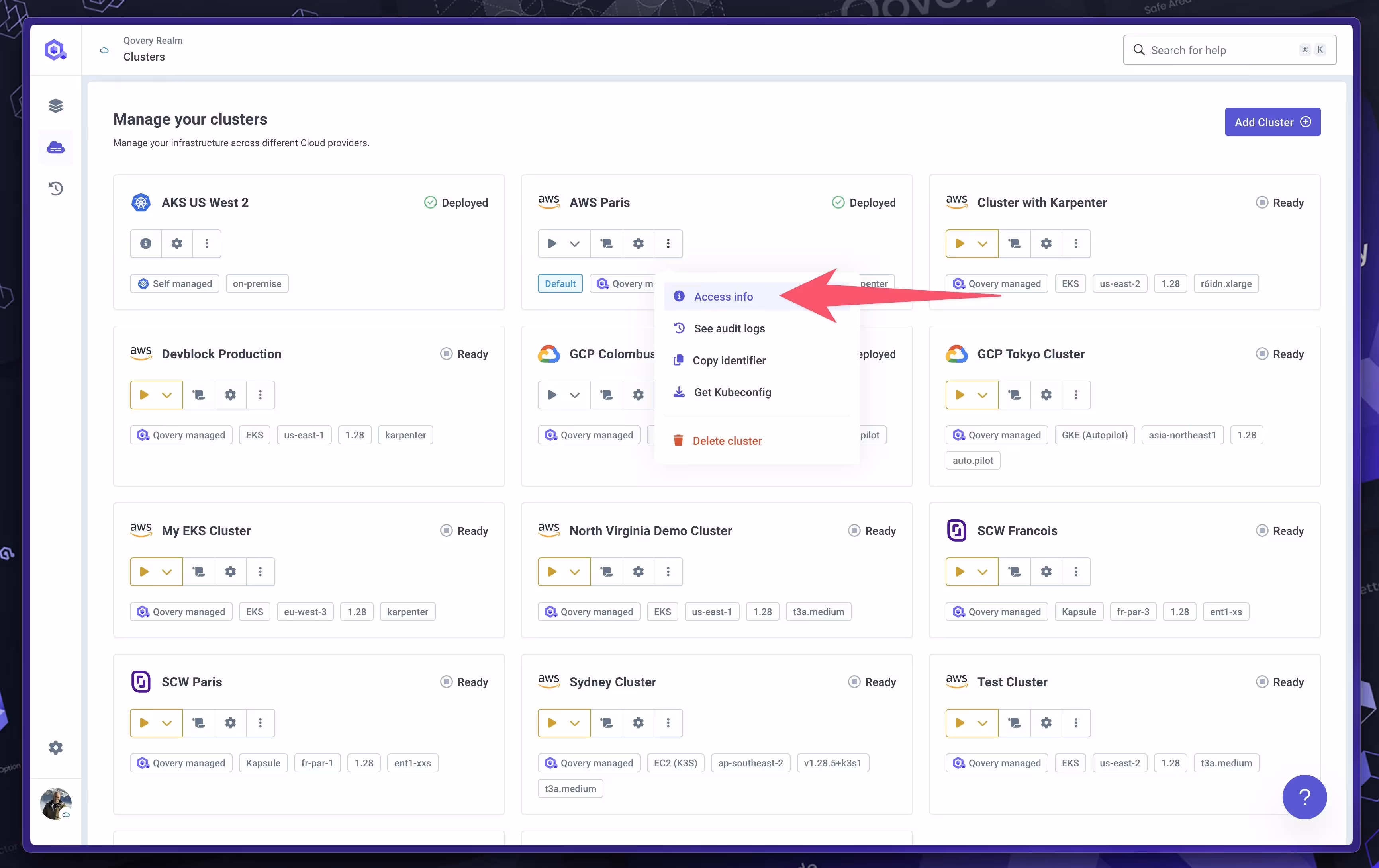
Task: Open logs icon for My EKS Cluster
Action: (x=199, y=571)
